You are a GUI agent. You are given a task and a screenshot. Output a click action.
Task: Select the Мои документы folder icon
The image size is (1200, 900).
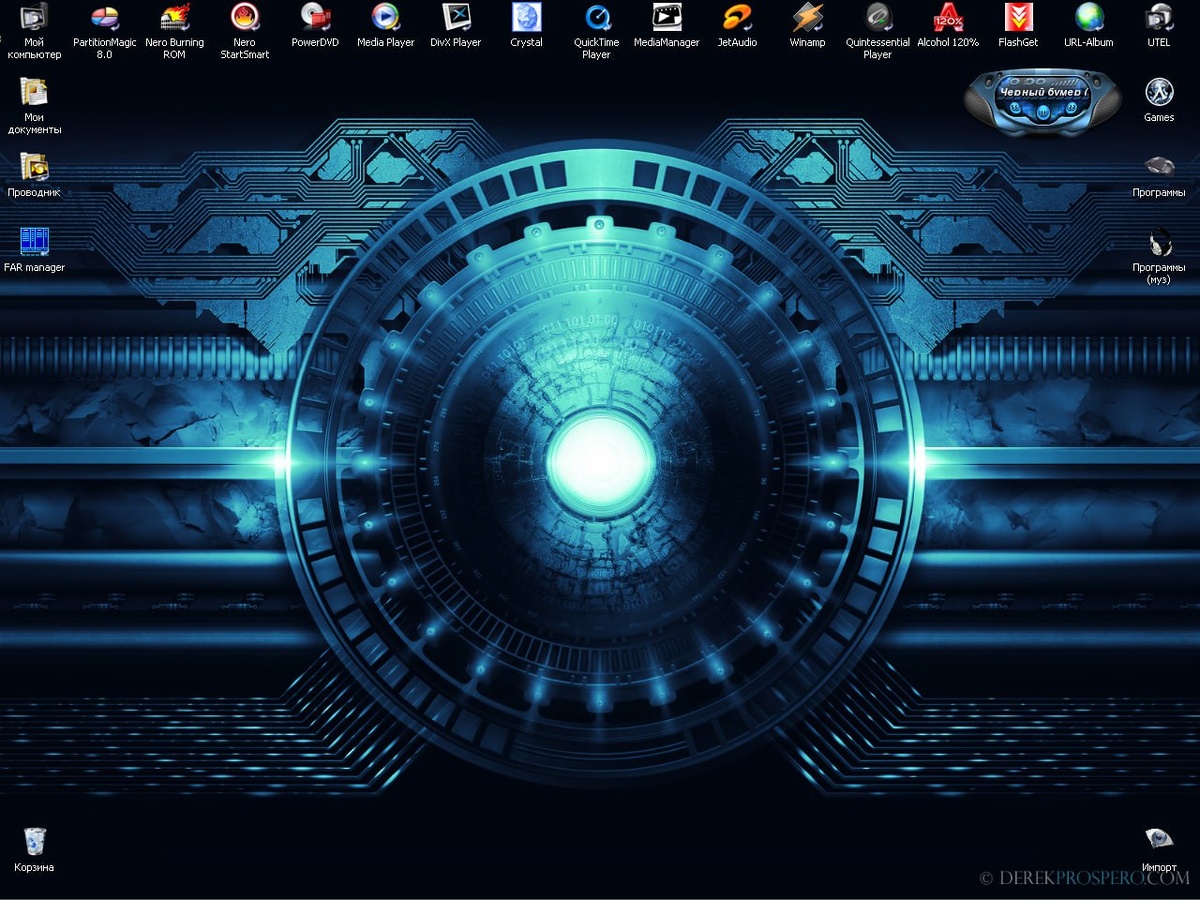[x=34, y=106]
